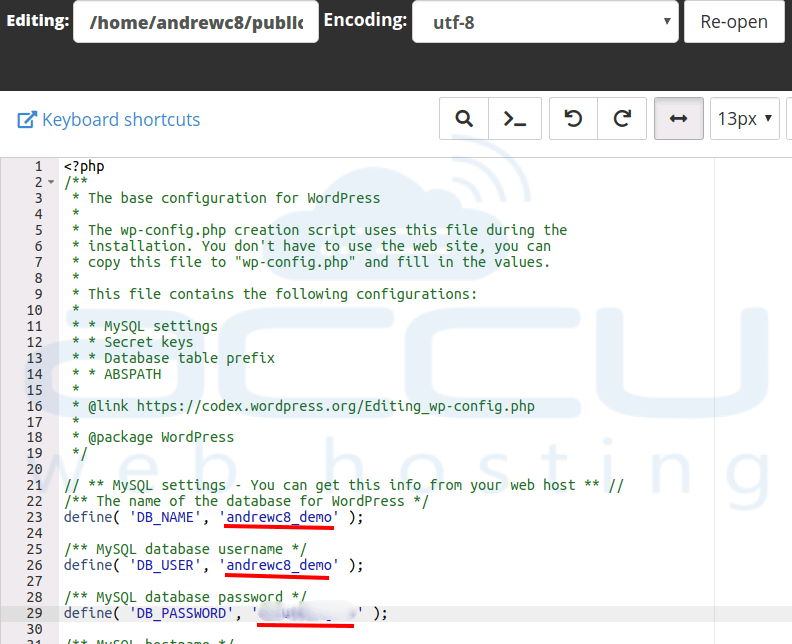Open the utf-8 encoding dropdown
Screen dimensions: 792x644
click(x=545, y=22)
